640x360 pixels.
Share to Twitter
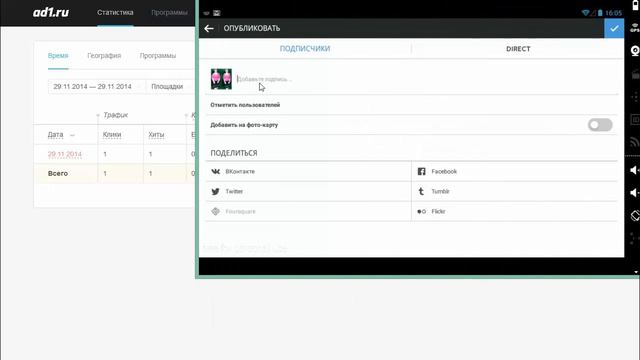click(308, 191)
